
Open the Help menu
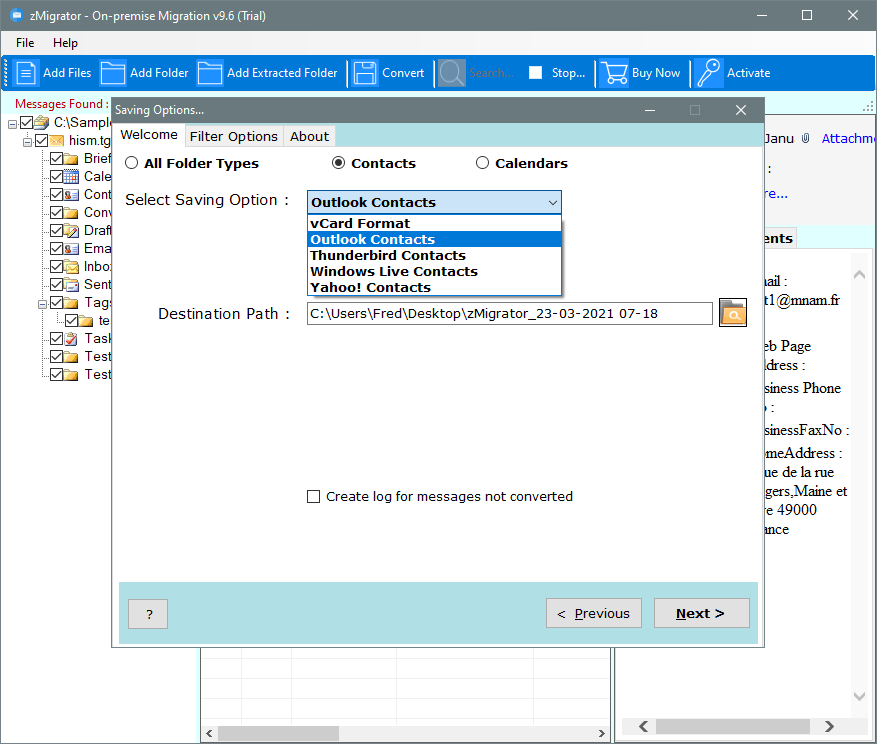[x=65, y=43]
